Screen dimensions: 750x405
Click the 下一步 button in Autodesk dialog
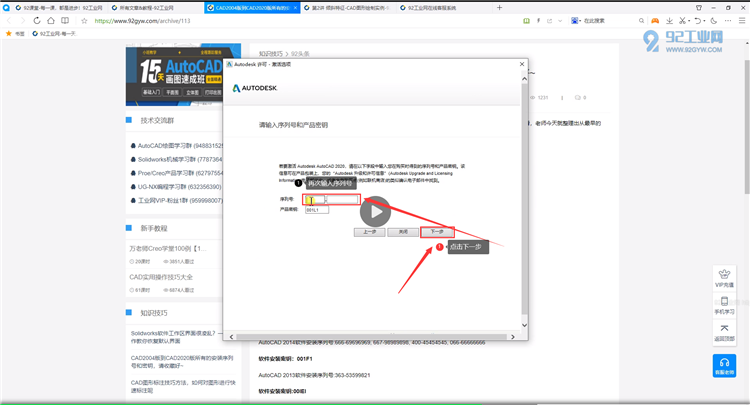point(437,232)
